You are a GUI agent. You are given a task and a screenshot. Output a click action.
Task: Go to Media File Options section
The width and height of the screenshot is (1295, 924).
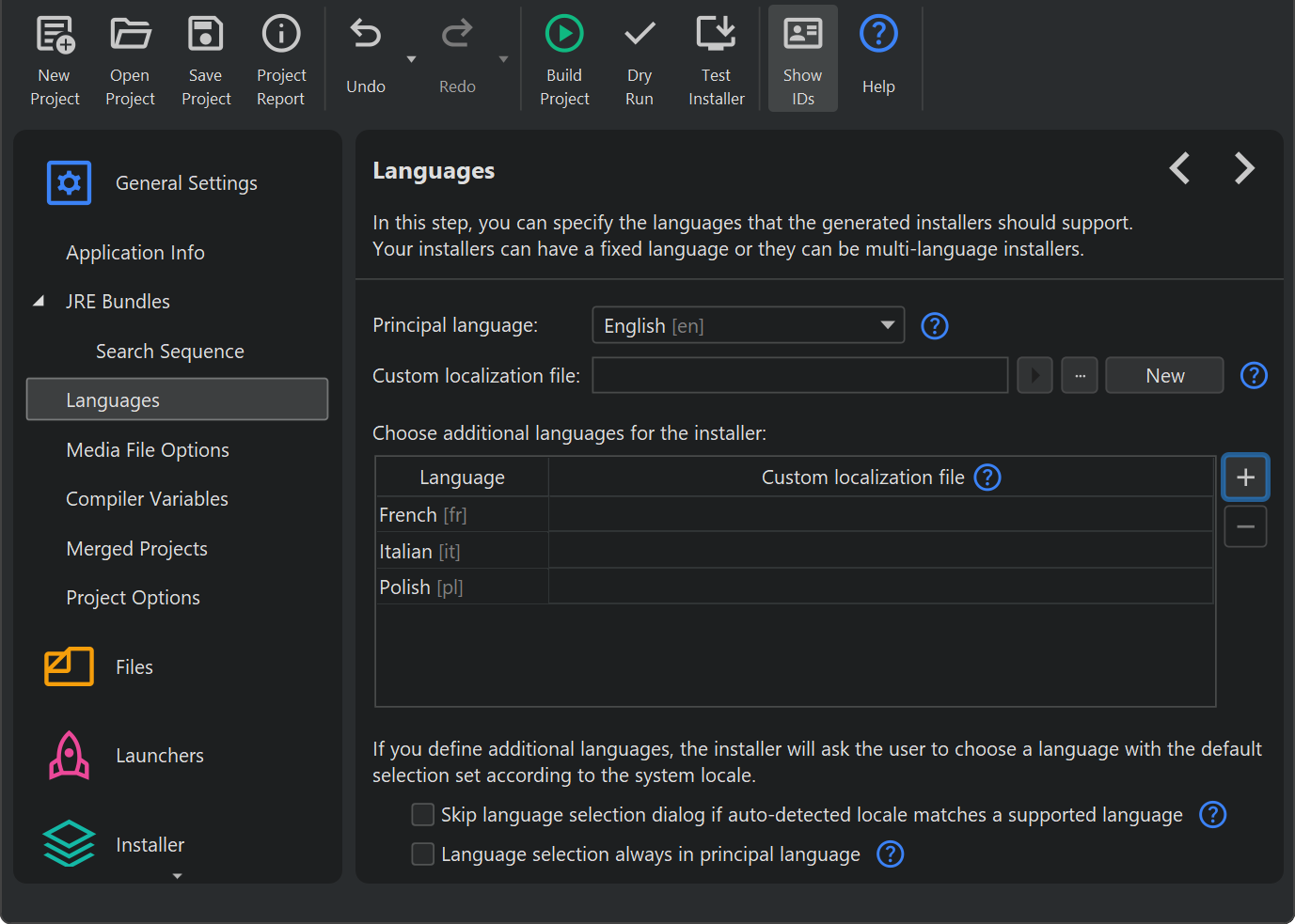(x=148, y=450)
